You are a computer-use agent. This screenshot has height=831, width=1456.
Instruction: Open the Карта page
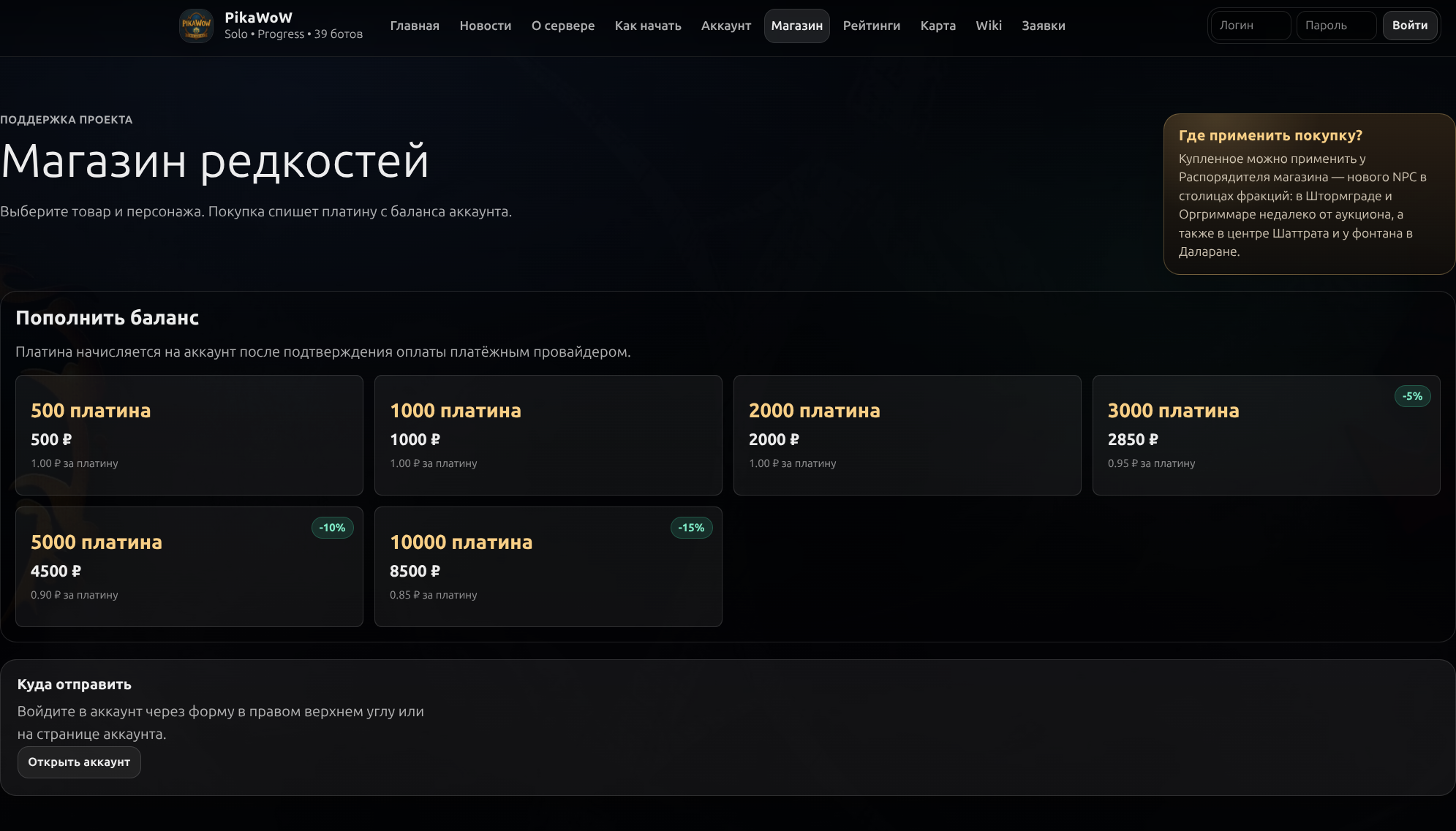[938, 26]
